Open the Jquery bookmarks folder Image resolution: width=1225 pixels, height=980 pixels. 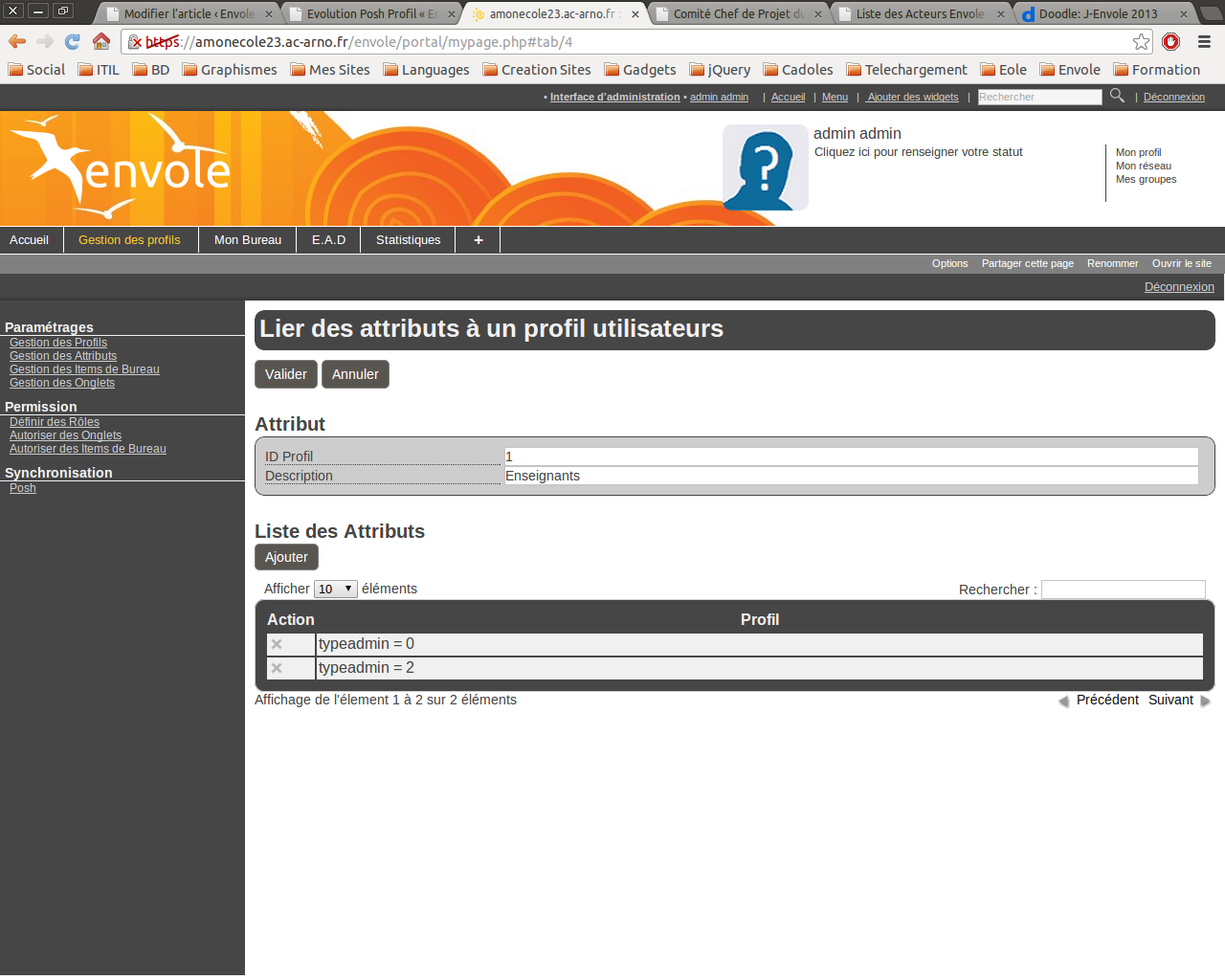pyautogui.click(x=720, y=70)
